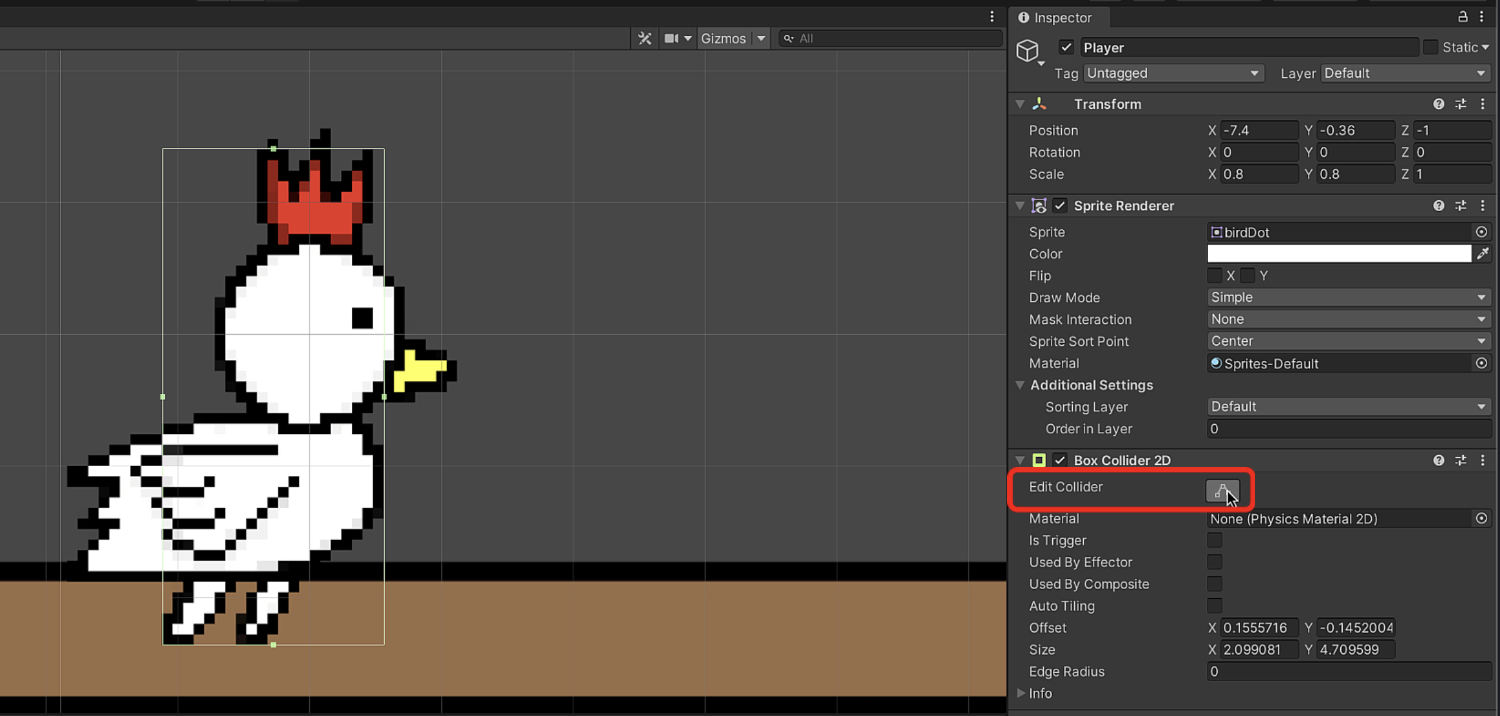Enable the Is Trigger checkbox
The image size is (1500, 716).
click(x=1214, y=540)
